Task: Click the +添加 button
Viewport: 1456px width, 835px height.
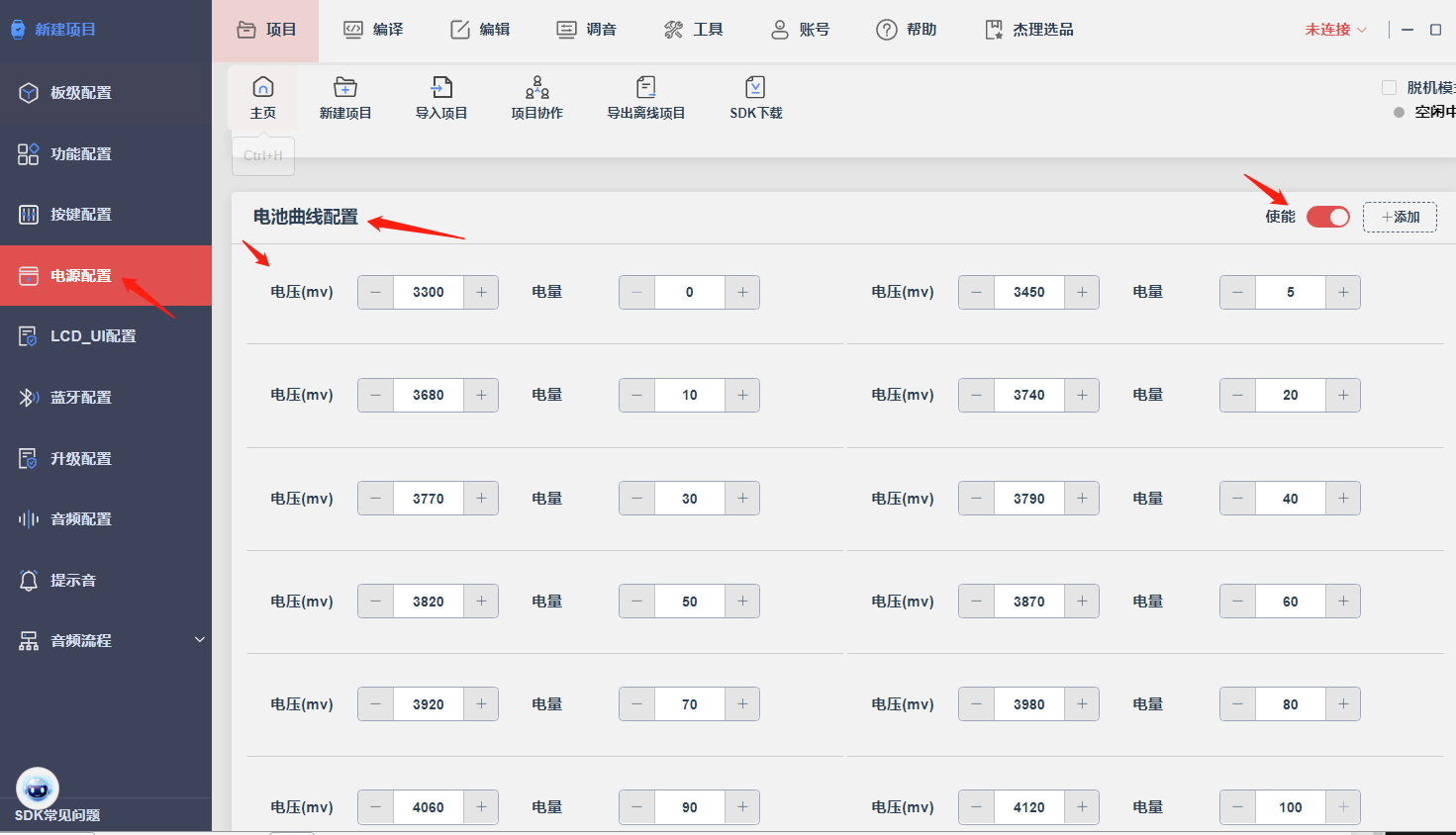Action: tap(1400, 217)
